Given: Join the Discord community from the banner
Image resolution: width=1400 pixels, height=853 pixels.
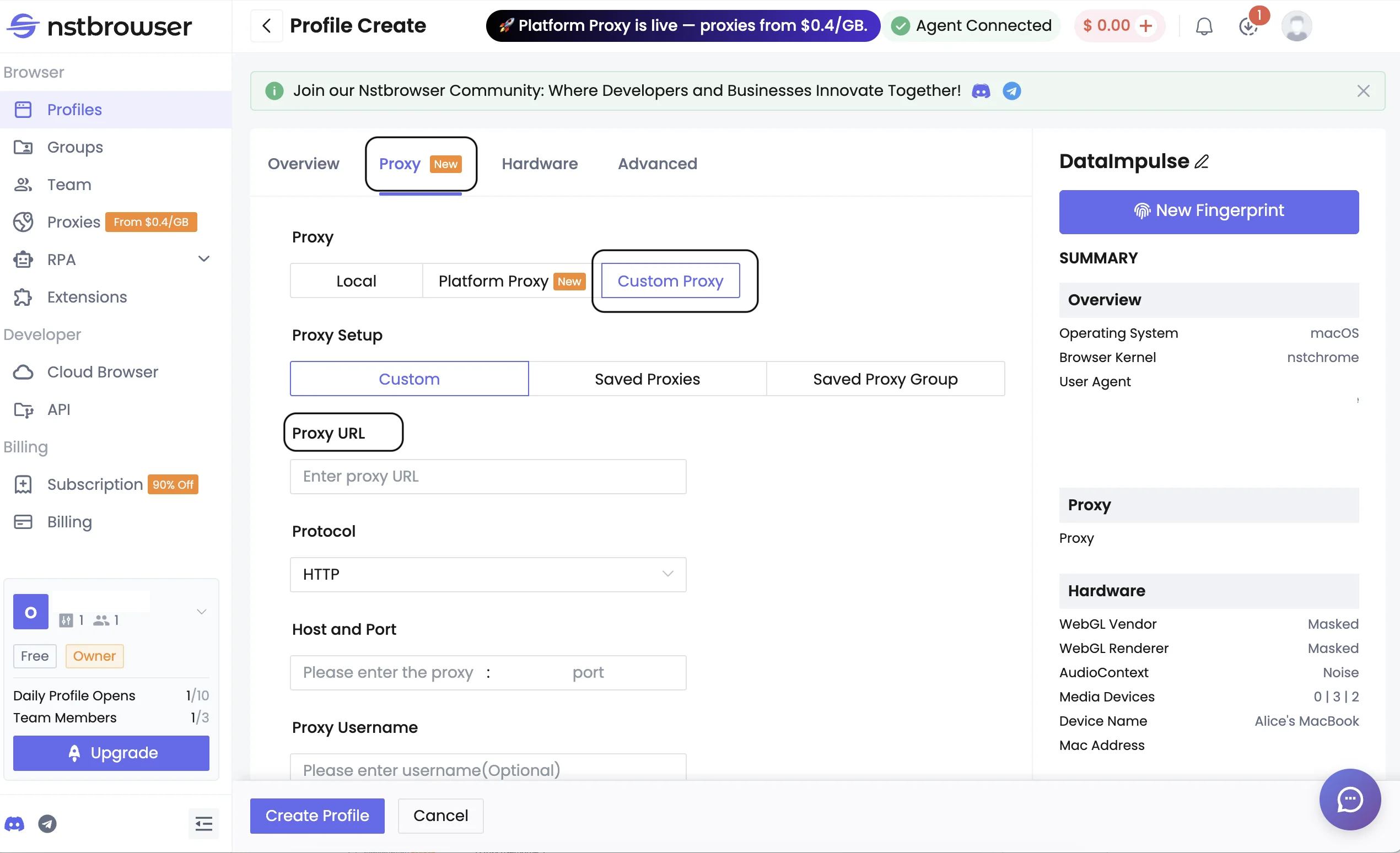Looking at the screenshot, I should 981,91.
